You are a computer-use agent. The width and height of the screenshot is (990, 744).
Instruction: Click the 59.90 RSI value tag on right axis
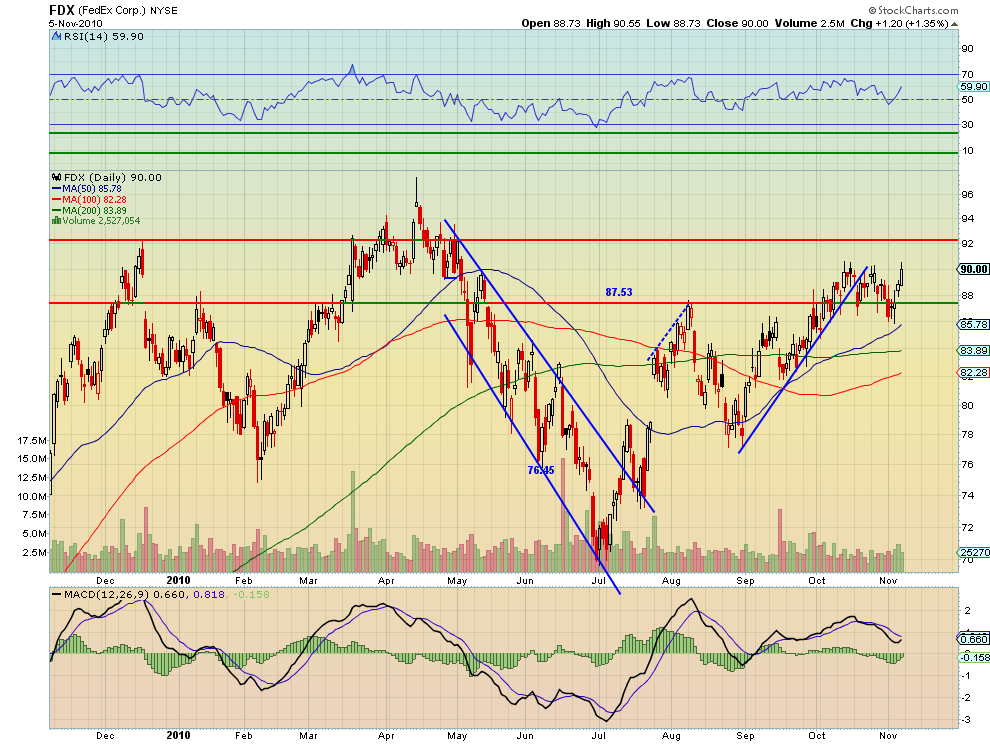(973, 87)
